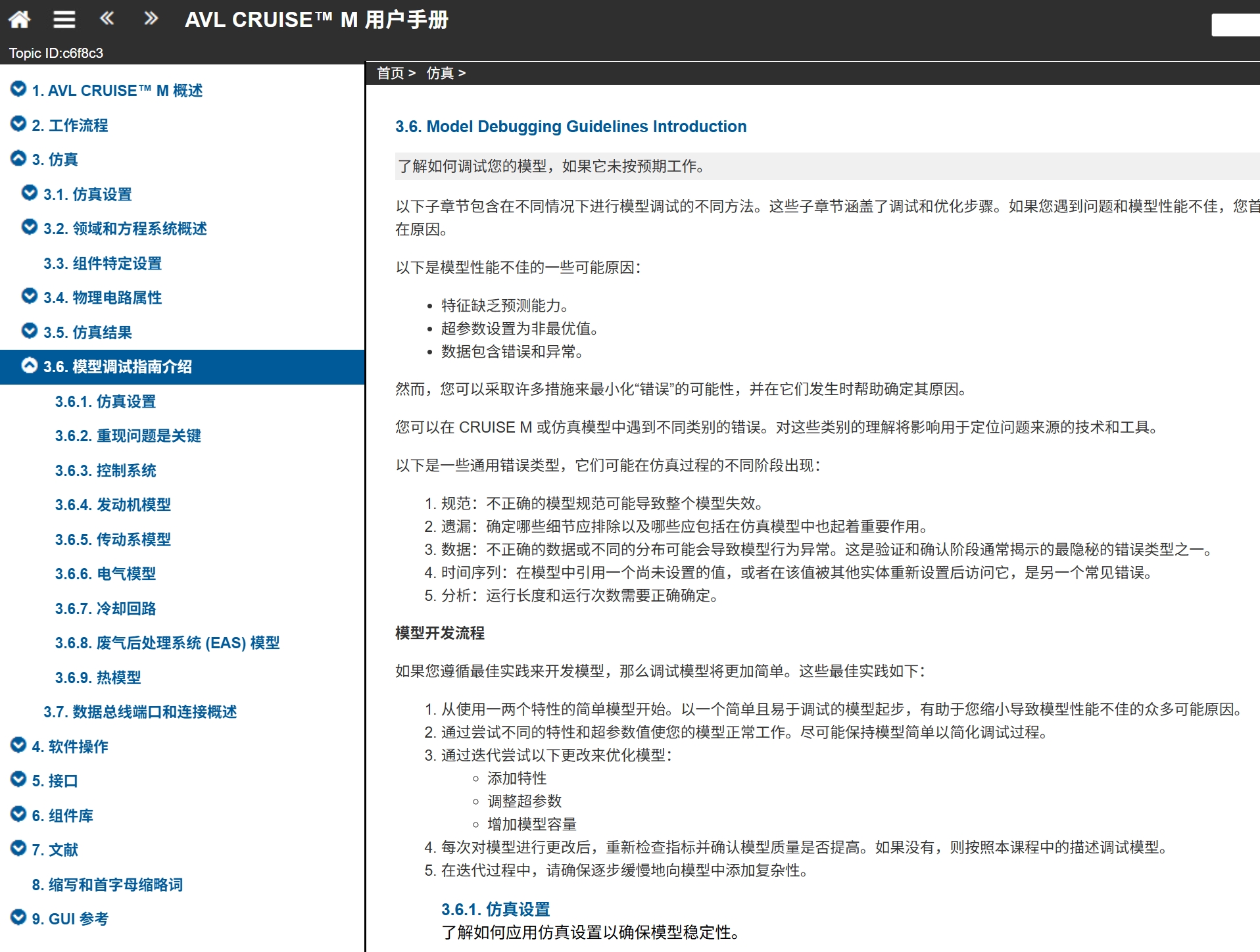Toggle the hamburger menu sidebar
Viewport: 1260px width, 952px height.
tap(64, 20)
